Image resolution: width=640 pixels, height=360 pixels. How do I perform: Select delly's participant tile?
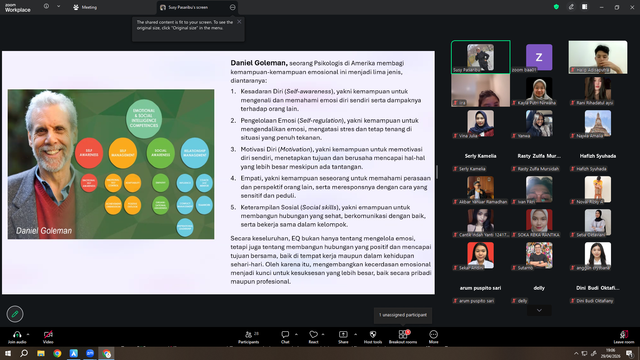[539, 289]
